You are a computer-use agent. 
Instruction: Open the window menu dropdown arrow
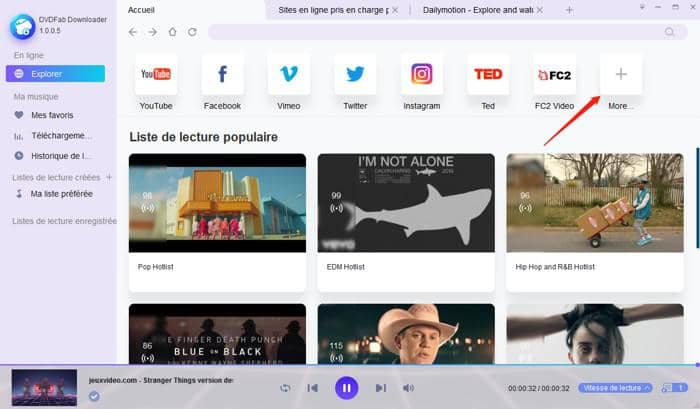pyautogui.click(x=642, y=8)
